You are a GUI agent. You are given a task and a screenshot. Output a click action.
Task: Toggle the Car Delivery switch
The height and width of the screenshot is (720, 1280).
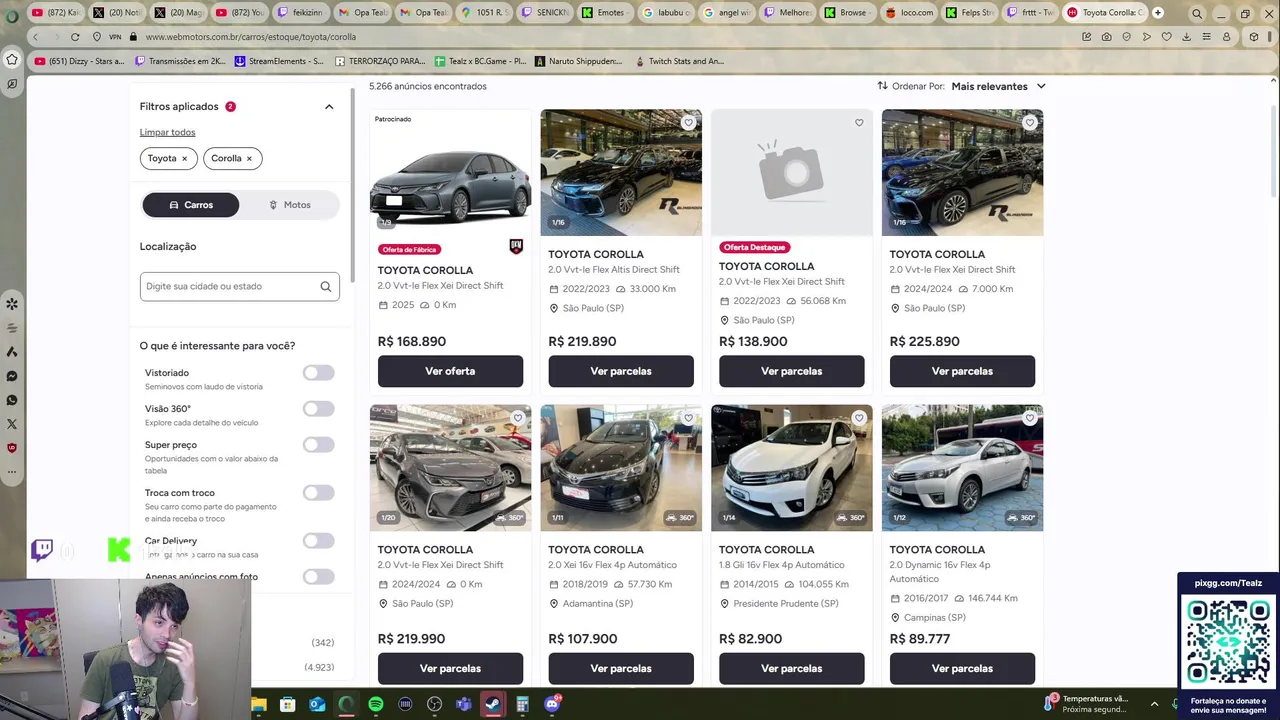pyautogui.click(x=318, y=541)
